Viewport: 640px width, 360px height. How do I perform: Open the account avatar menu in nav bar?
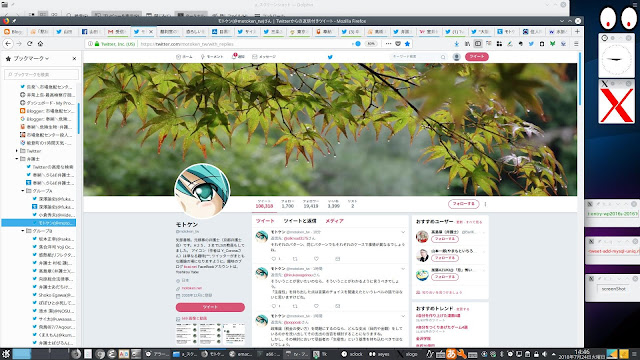pyautogui.click(x=457, y=57)
